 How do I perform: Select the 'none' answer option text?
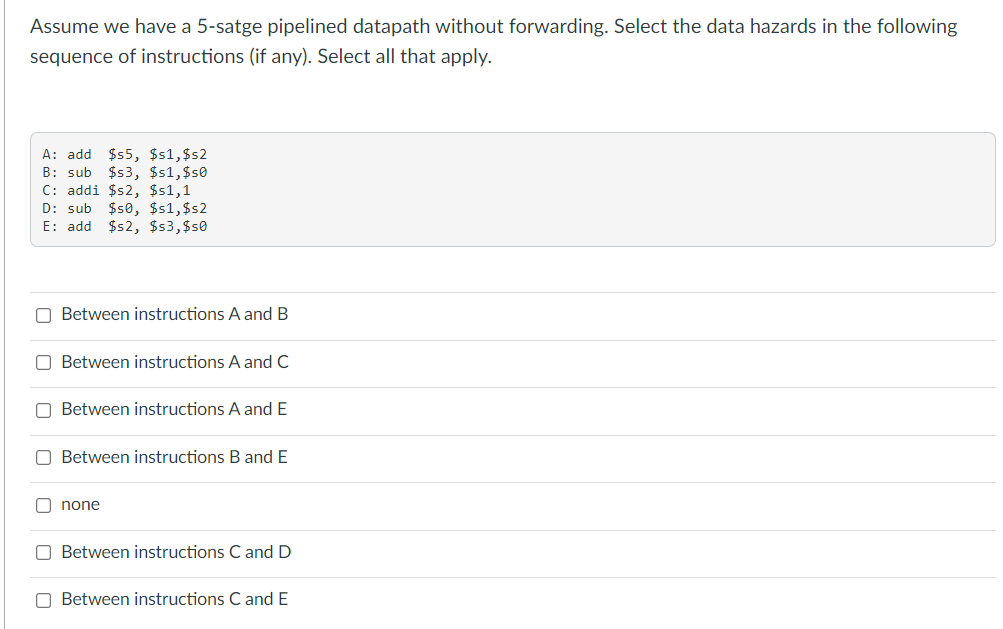81,505
